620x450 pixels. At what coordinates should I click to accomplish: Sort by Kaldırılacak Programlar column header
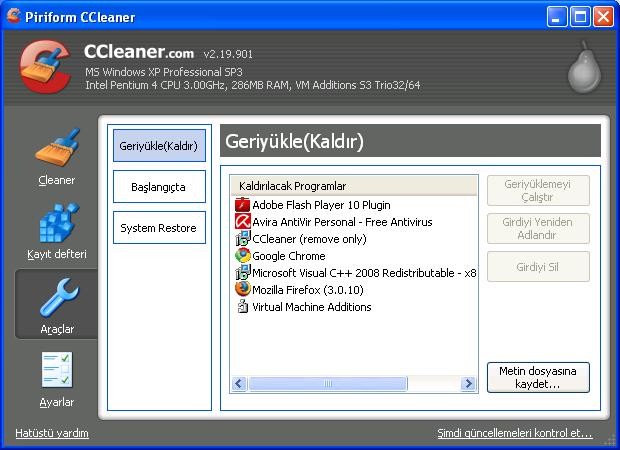point(354,186)
